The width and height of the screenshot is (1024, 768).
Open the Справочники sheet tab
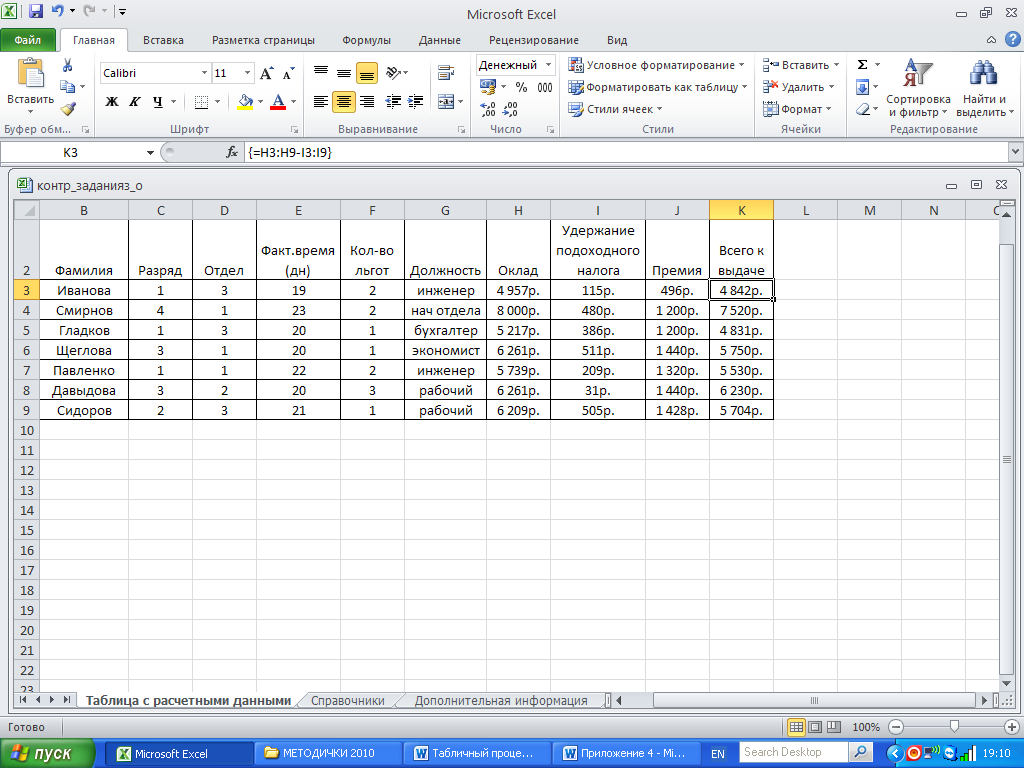(347, 701)
